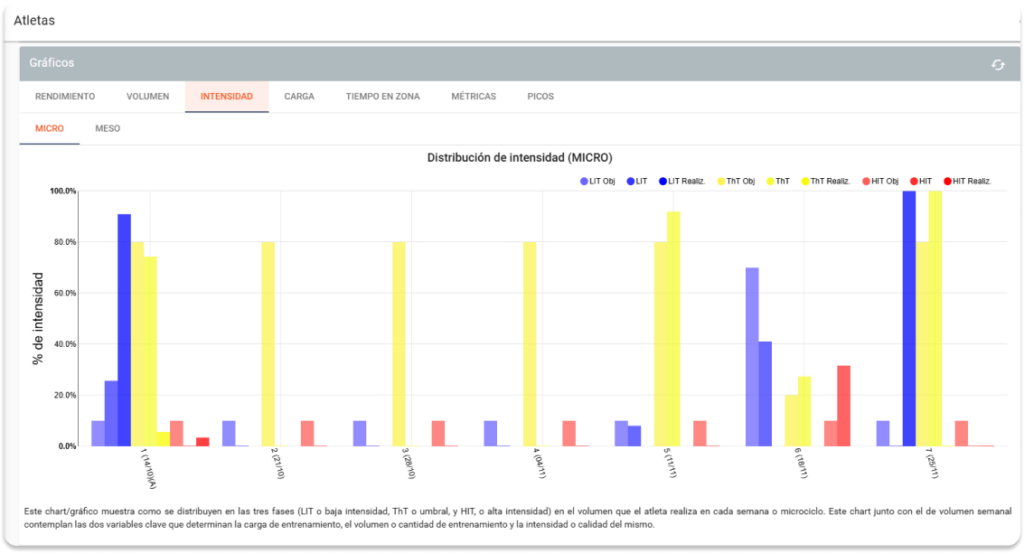Image resolution: width=1024 pixels, height=553 pixels.
Task: Switch to the Picos tab
Action: tap(540, 97)
